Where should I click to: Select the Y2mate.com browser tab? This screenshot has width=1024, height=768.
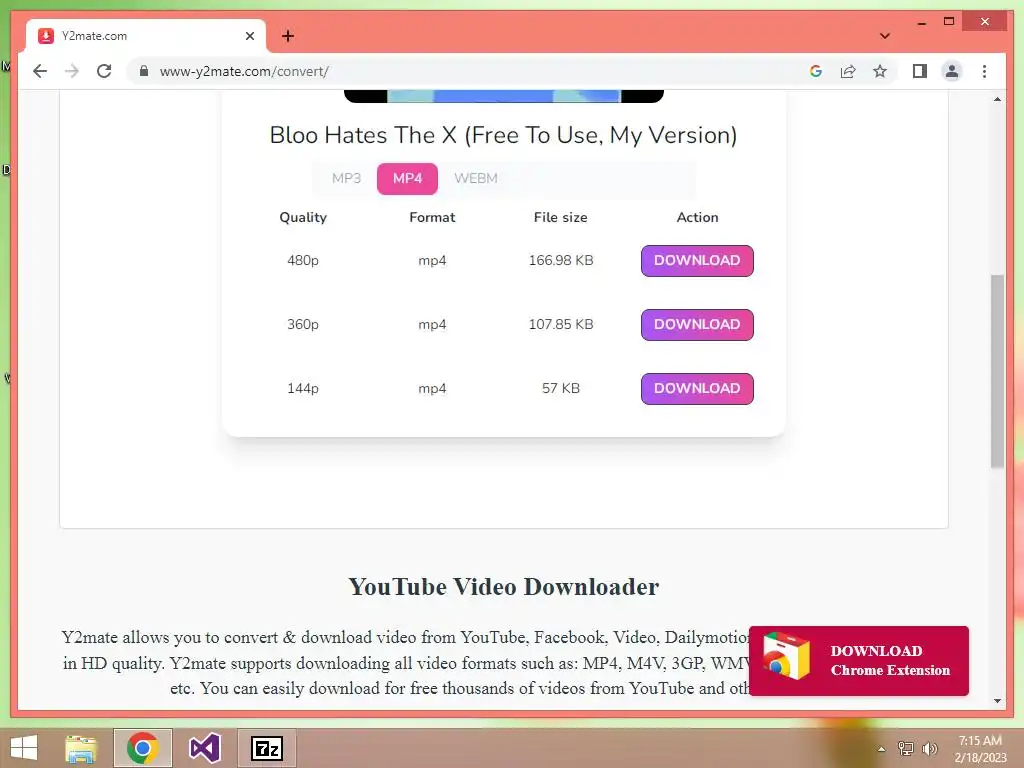[x=146, y=36]
